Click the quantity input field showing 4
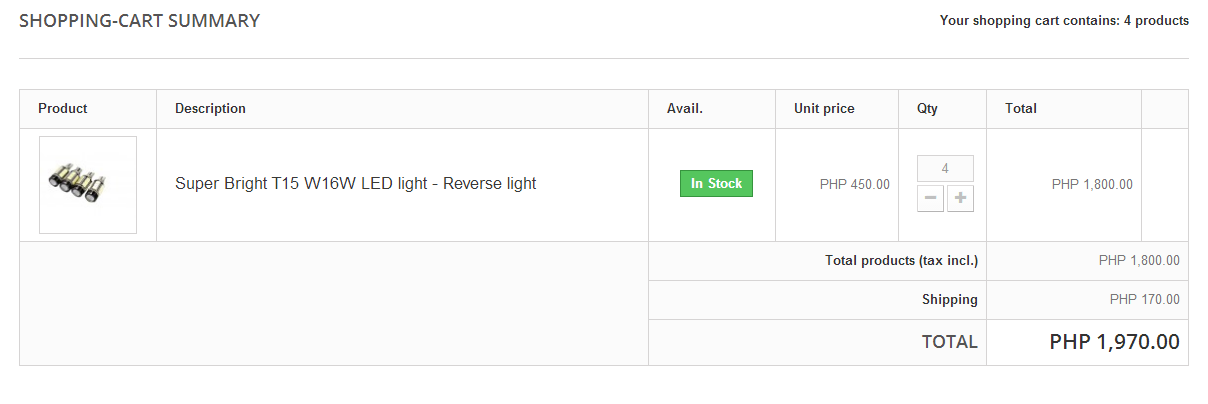Image resolution: width=1208 pixels, height=404 pixels. tap(945, 168)
